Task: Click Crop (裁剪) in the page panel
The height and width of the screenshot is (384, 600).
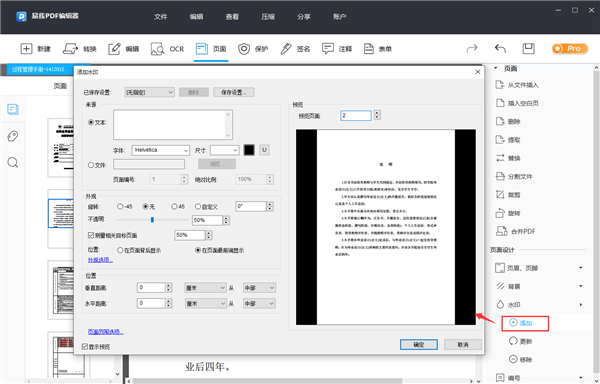Action: [x=508, y=195]
